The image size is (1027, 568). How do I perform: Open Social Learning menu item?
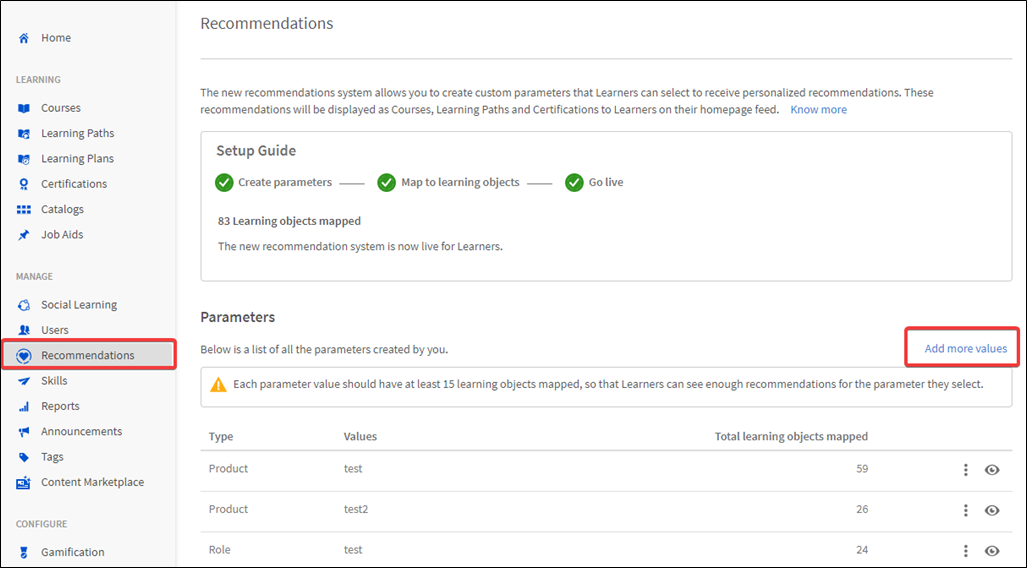(78, 305)
